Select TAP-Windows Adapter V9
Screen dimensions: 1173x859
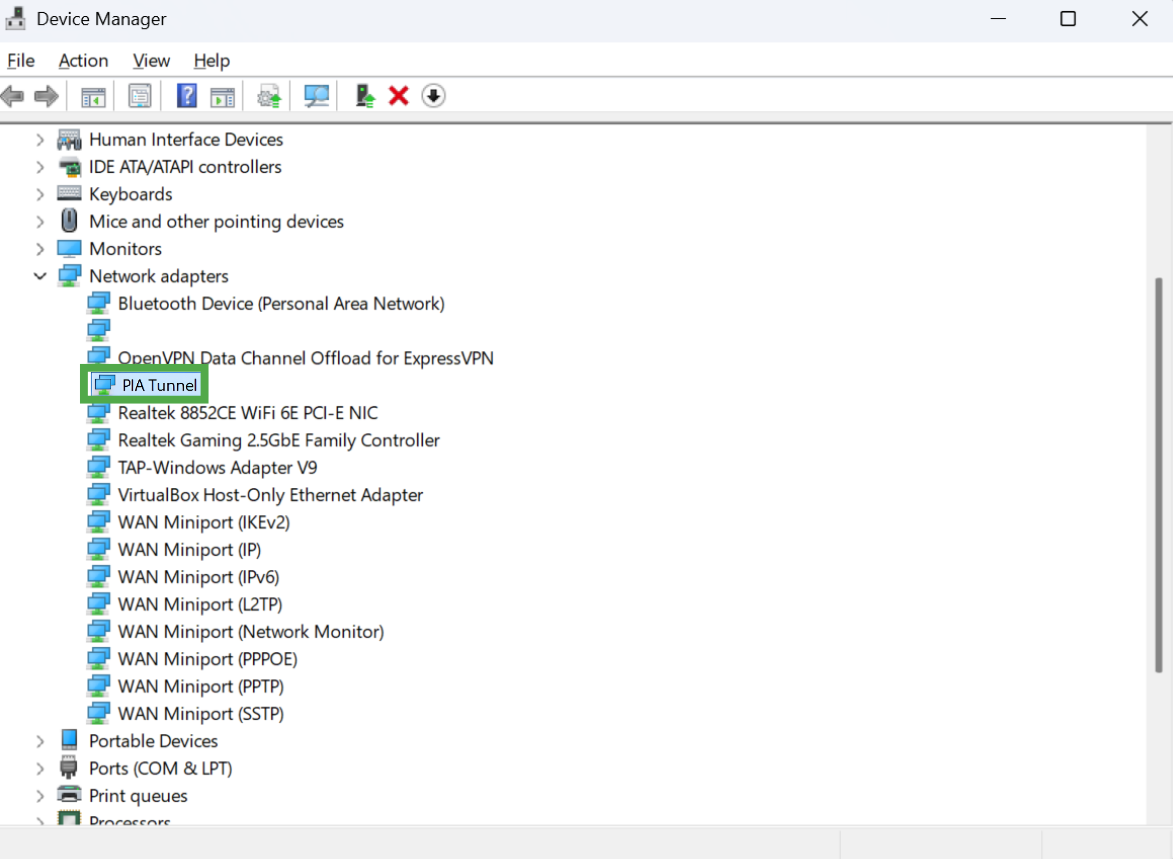[217, 467]
